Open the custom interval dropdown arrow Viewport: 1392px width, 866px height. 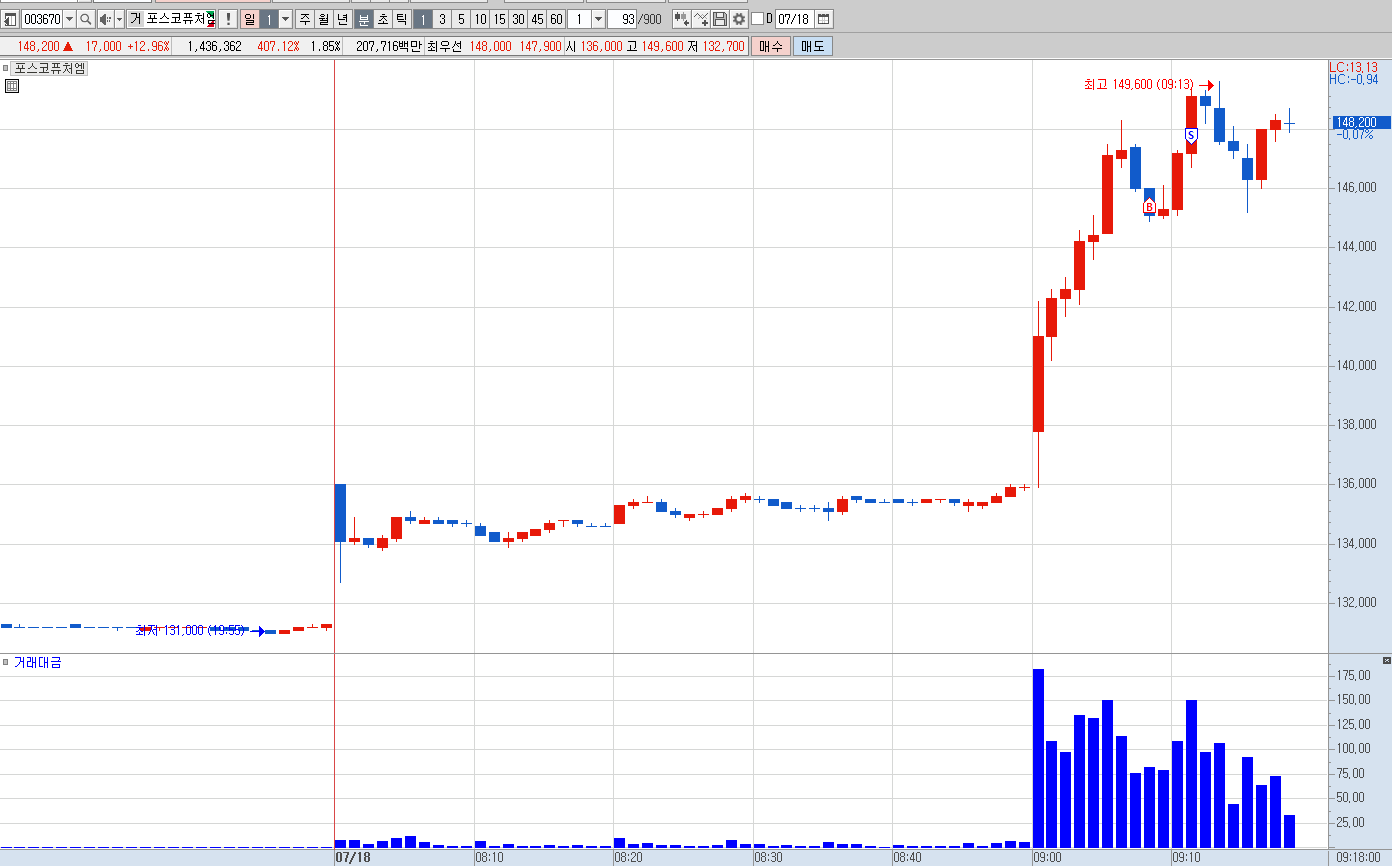(598, 19)
